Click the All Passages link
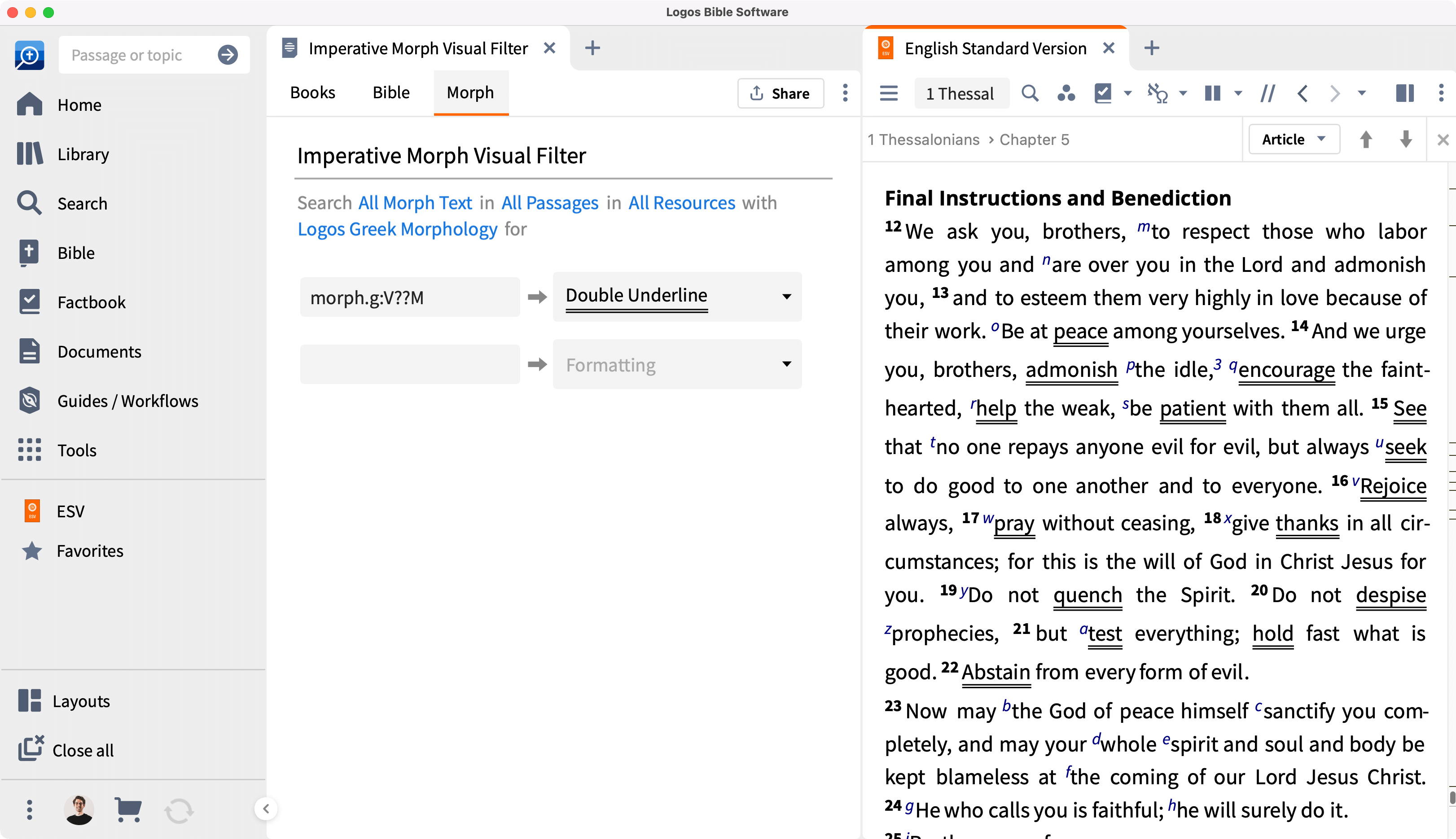This screenshot has height=839, width=1456. point(550,203)
